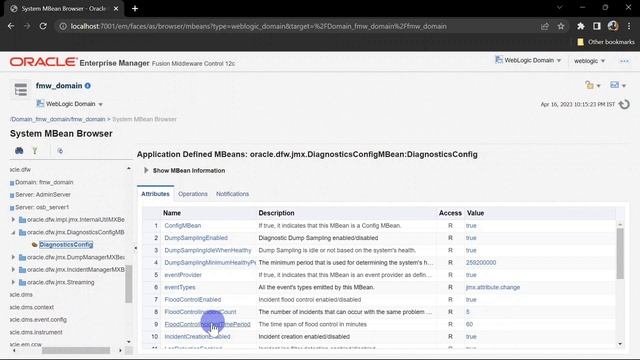This screenshot has height=360, width=640.
Task: Collapse the tree pane with splitter arrow
Action: click(136, 248)
